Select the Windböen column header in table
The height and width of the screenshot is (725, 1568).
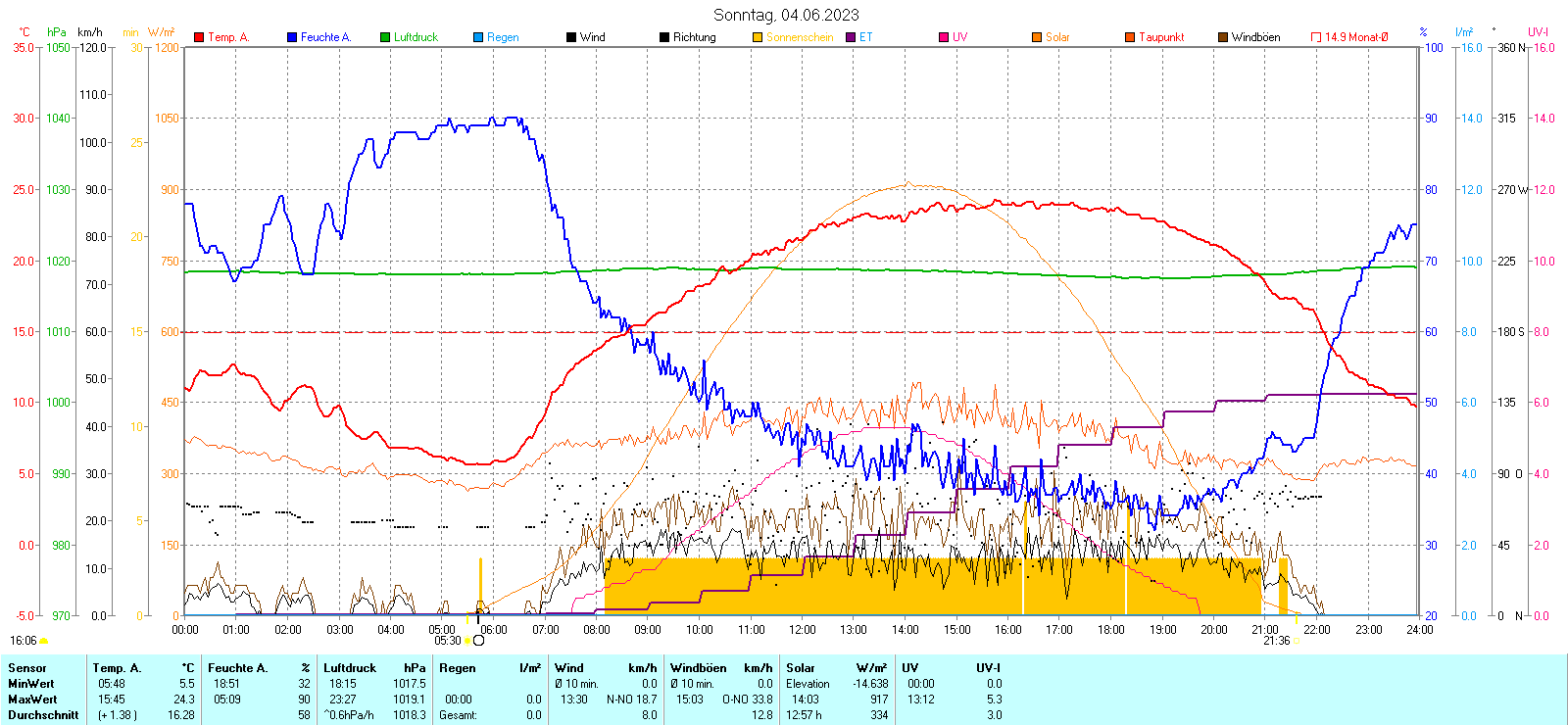click(x=699, y=668)
